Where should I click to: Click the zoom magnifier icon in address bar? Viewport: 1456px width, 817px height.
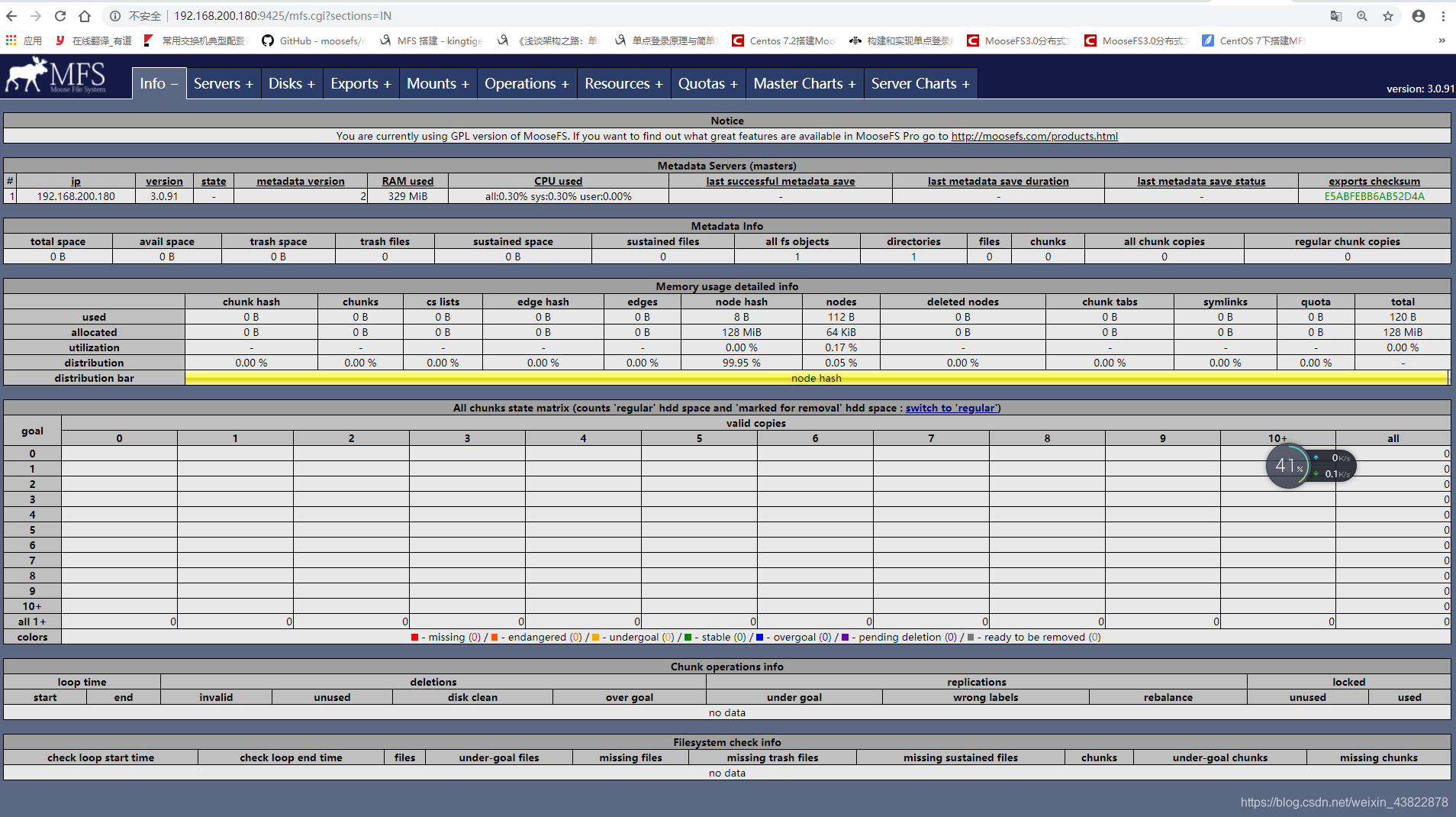coord(1361,16)
